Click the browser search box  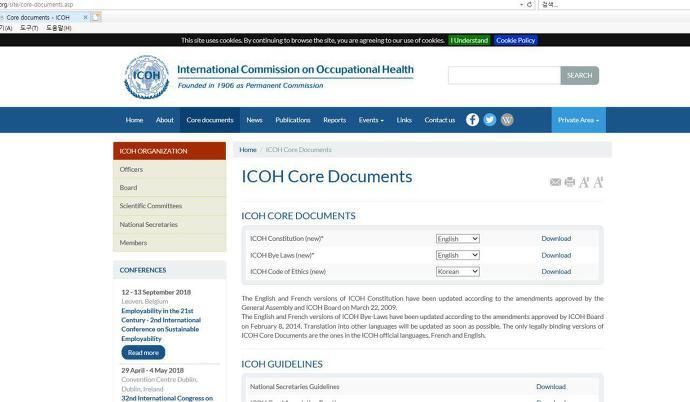[x=614, y=4]
